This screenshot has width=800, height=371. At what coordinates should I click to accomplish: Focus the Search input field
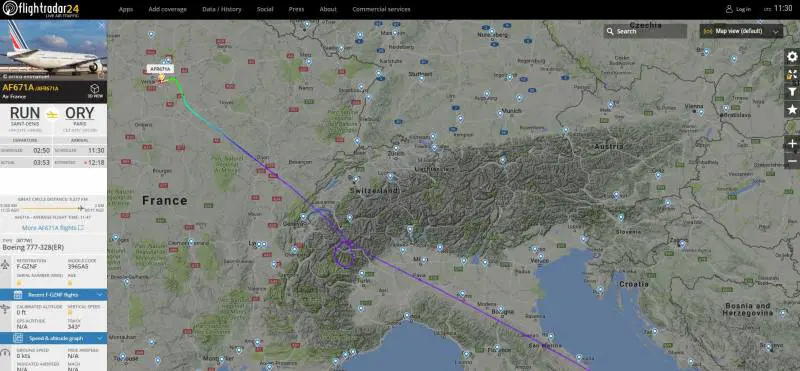(x=645, y=31)
